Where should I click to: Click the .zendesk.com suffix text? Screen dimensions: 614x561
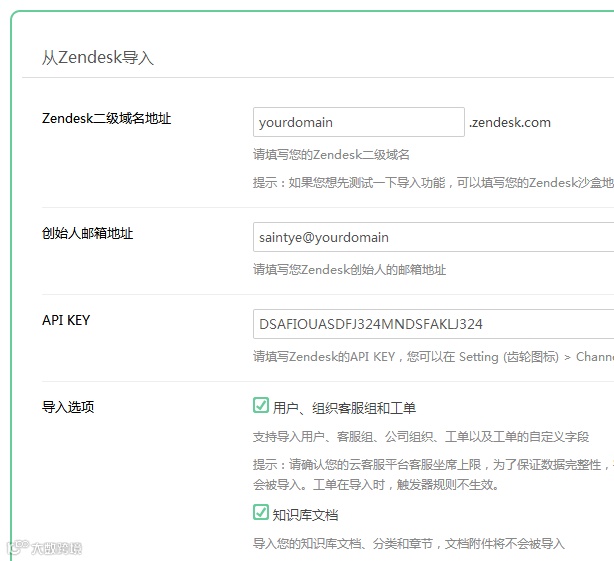(x=510, y=123)
